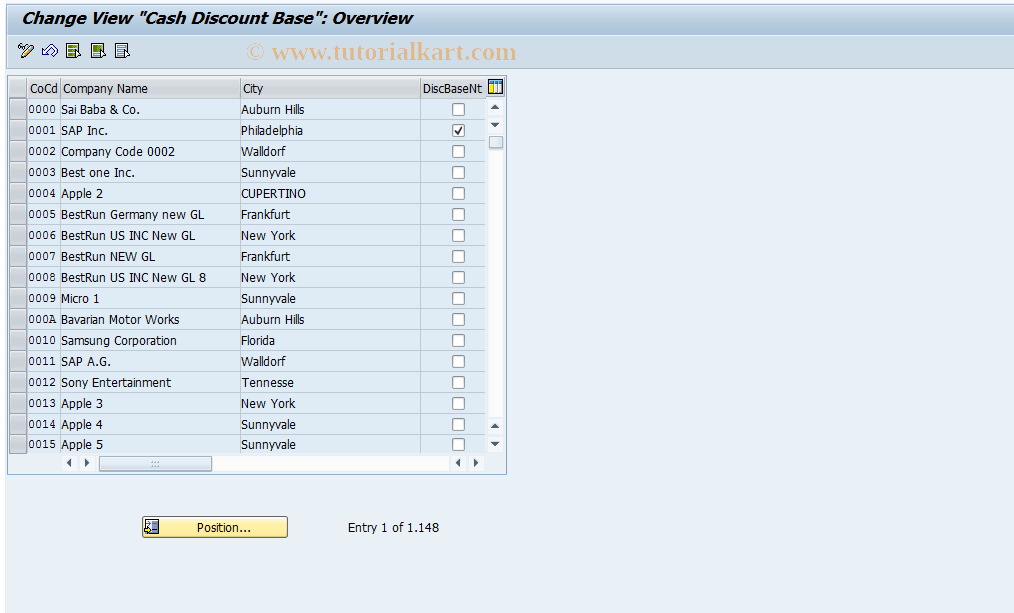1014x613 pixels.
Task: Click the Company Name column header
Action: tap(150, 89)
